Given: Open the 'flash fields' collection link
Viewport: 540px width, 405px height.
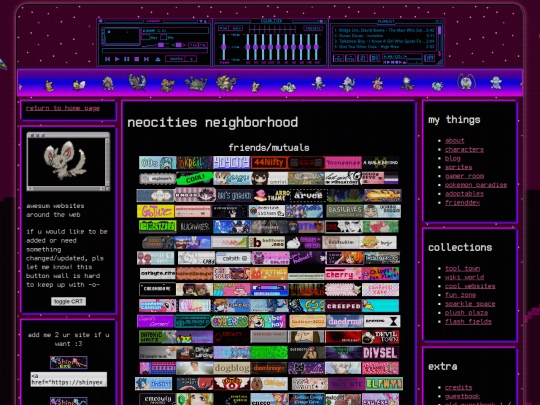Looking at the screenshot, I should pyautogui.click(x=468, y=322).
